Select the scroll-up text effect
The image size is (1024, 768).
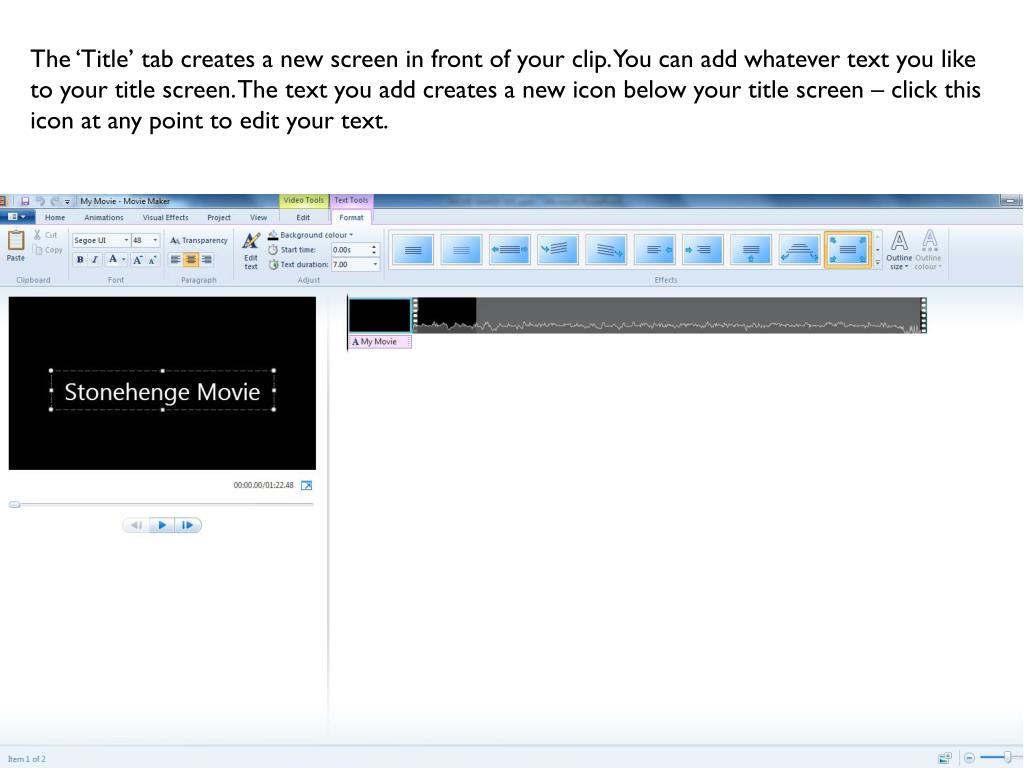point(751,250)
